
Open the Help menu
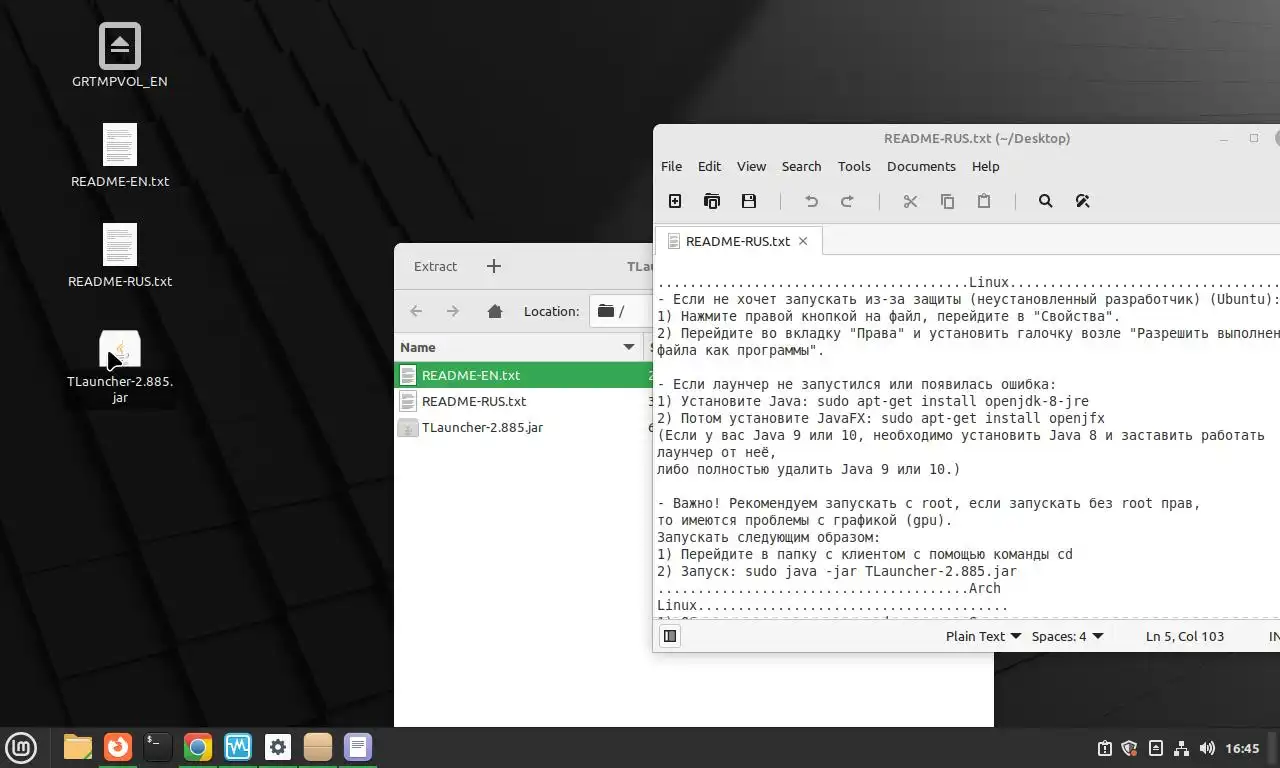(985, 166)
